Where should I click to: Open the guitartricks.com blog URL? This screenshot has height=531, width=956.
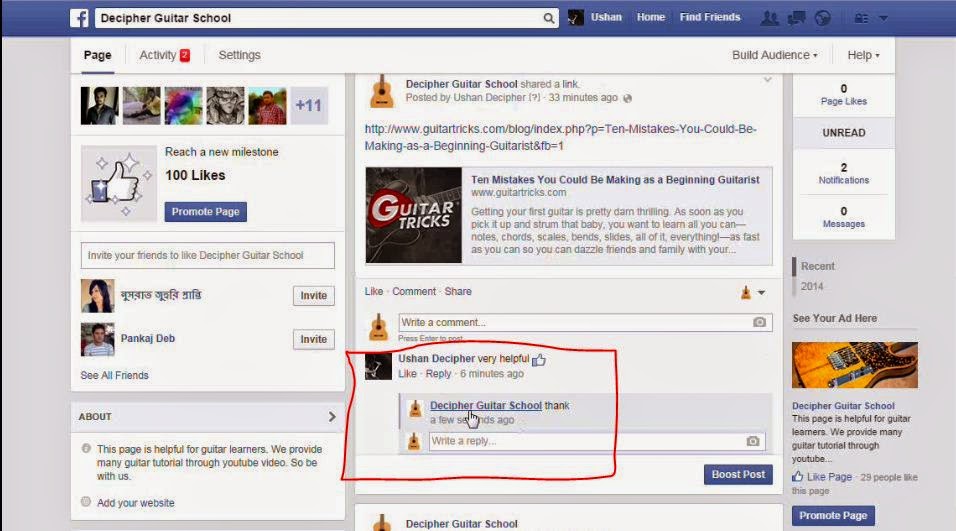pyautogui.click(x=560, y=137)
